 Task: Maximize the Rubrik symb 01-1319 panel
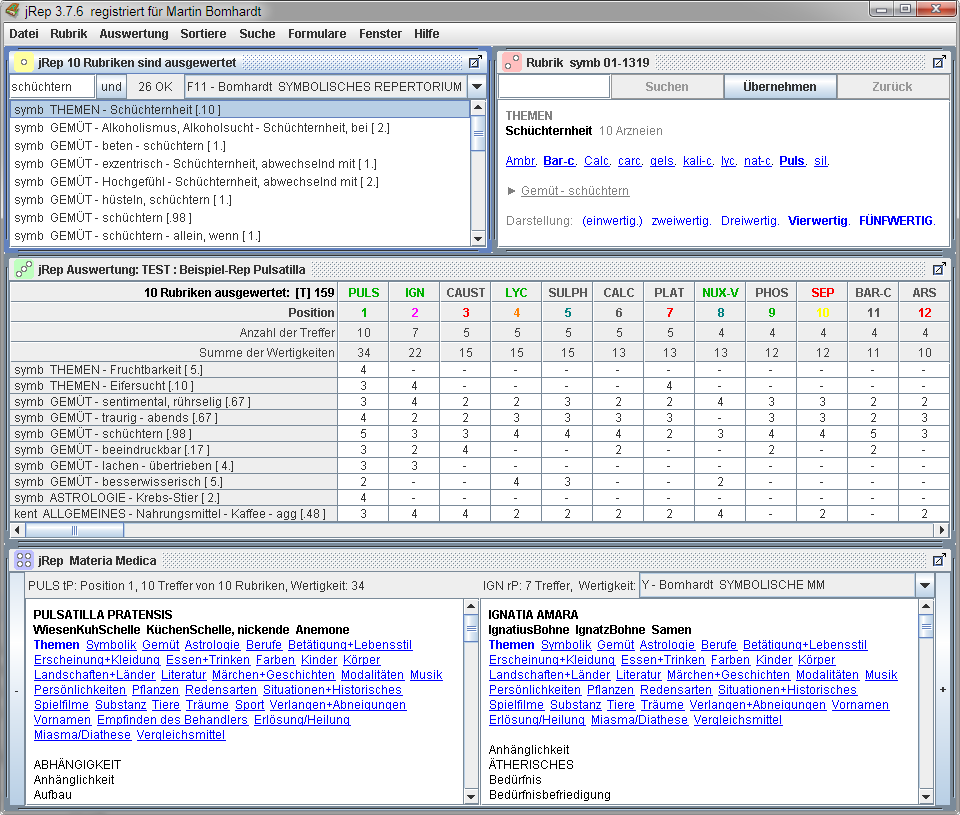tap(939, 62)
